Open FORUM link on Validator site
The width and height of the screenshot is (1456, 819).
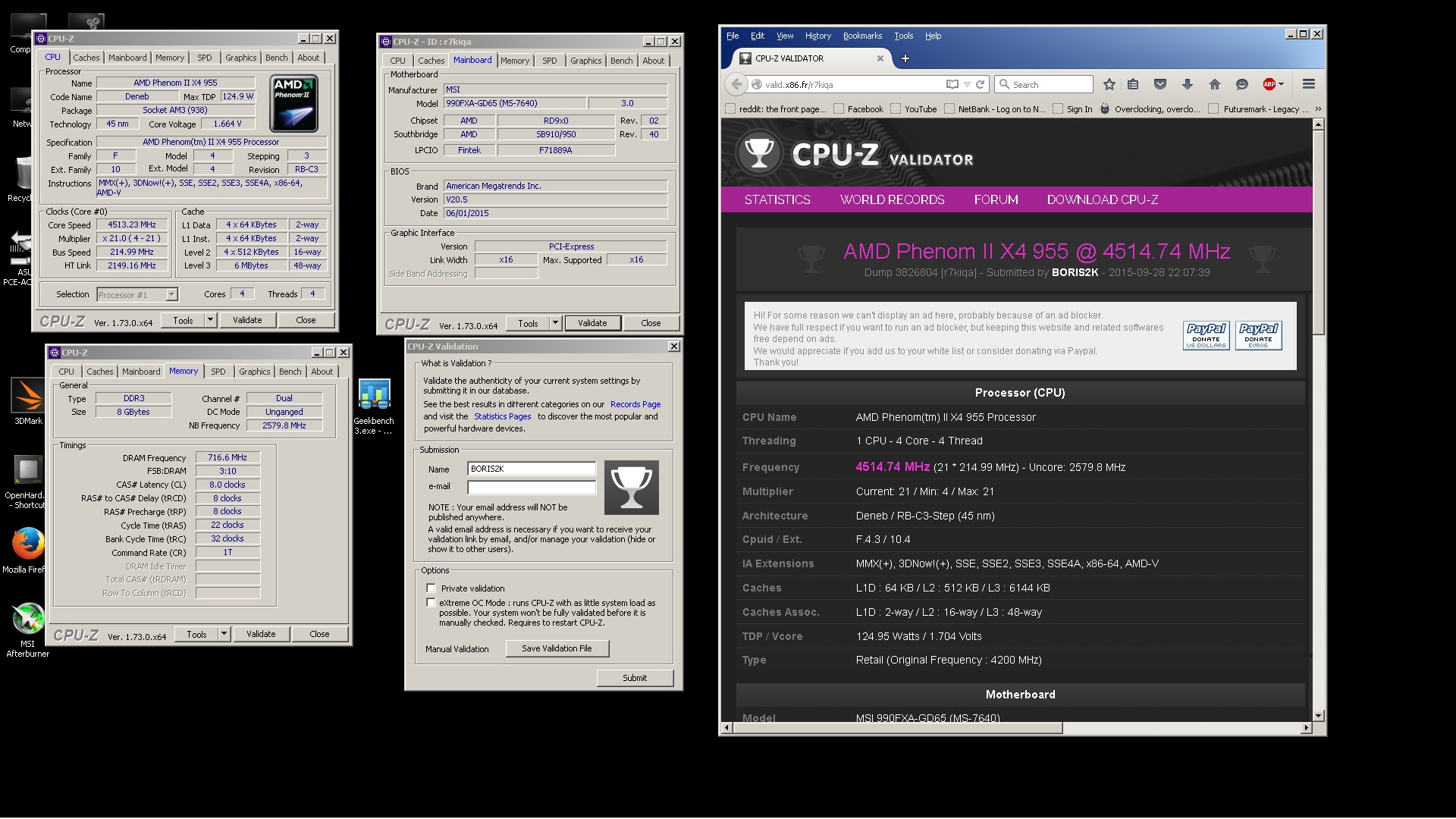coord(996,199)
